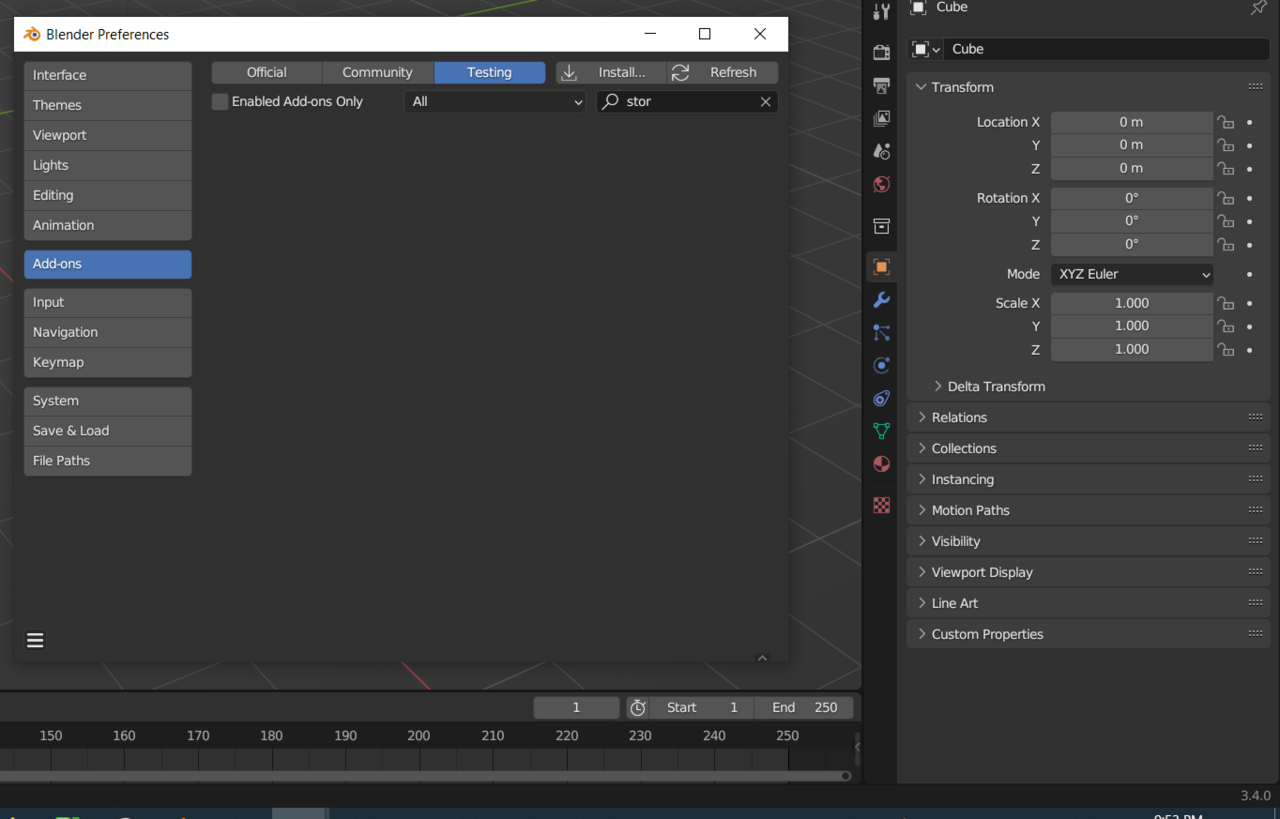This screenshot has width=1280, height=819.
Task: Clear the add-on search text
Action: pos(765,101)
